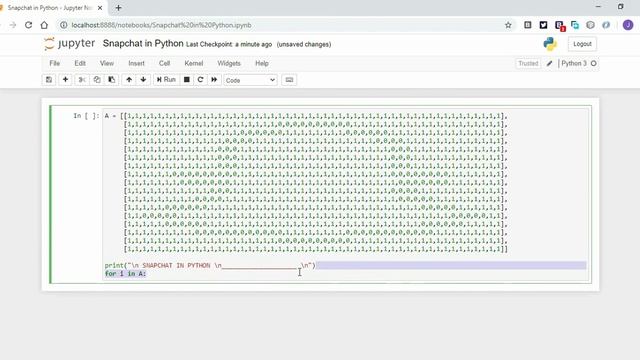Screen dimensions: 640x360
Task: Click the 'A = [[' first matrix row
Action: 306,116
